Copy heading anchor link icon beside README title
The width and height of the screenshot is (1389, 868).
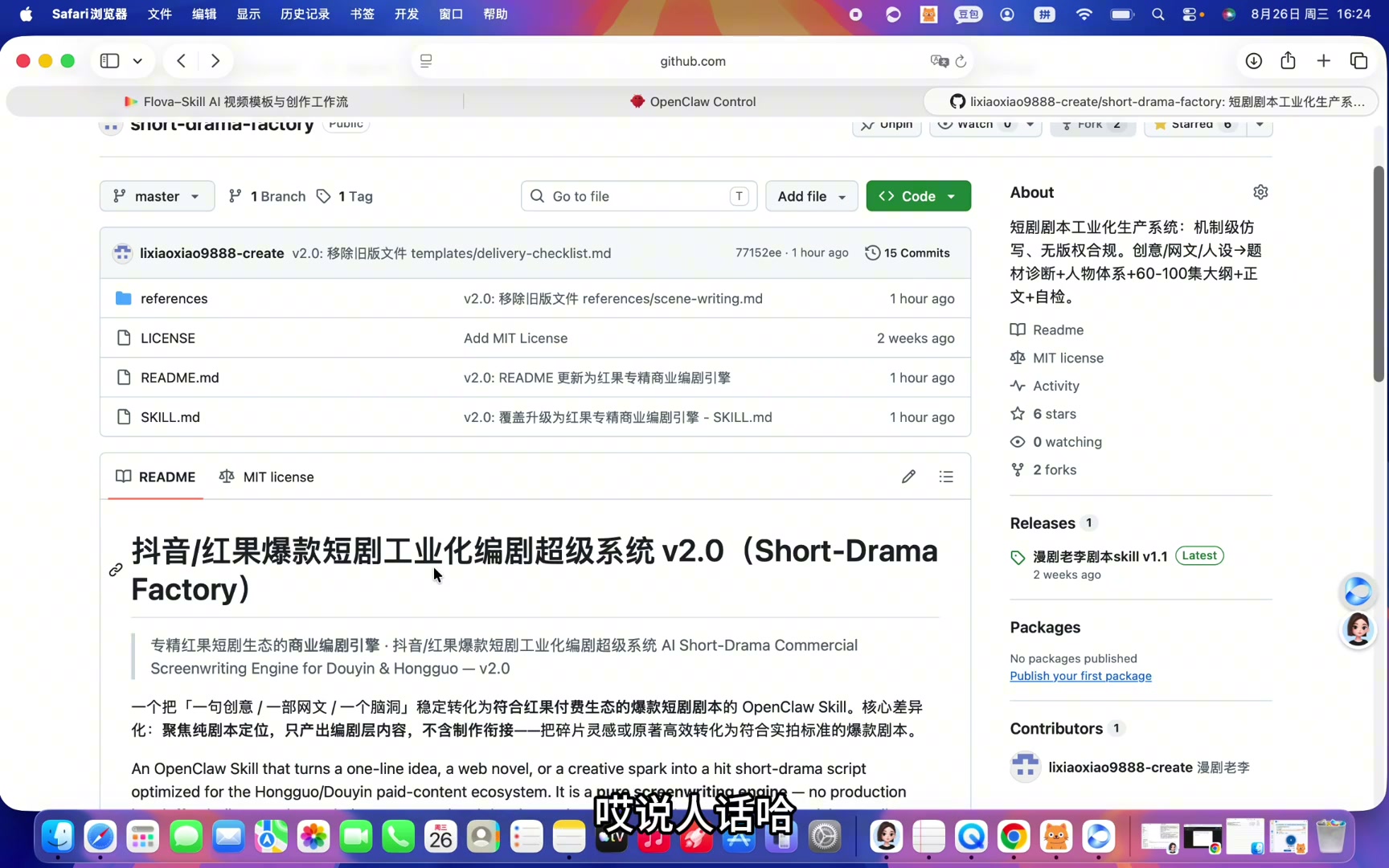click(x=116, y=570)
